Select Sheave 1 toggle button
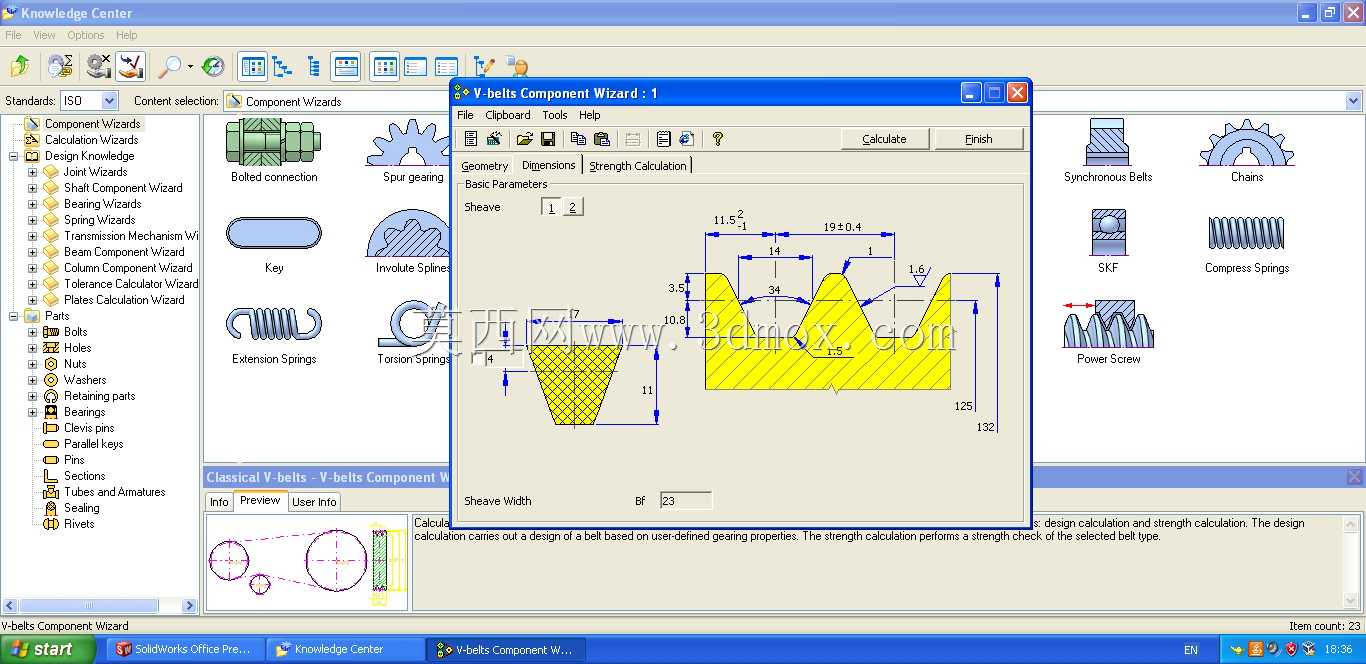 [552, 207]
